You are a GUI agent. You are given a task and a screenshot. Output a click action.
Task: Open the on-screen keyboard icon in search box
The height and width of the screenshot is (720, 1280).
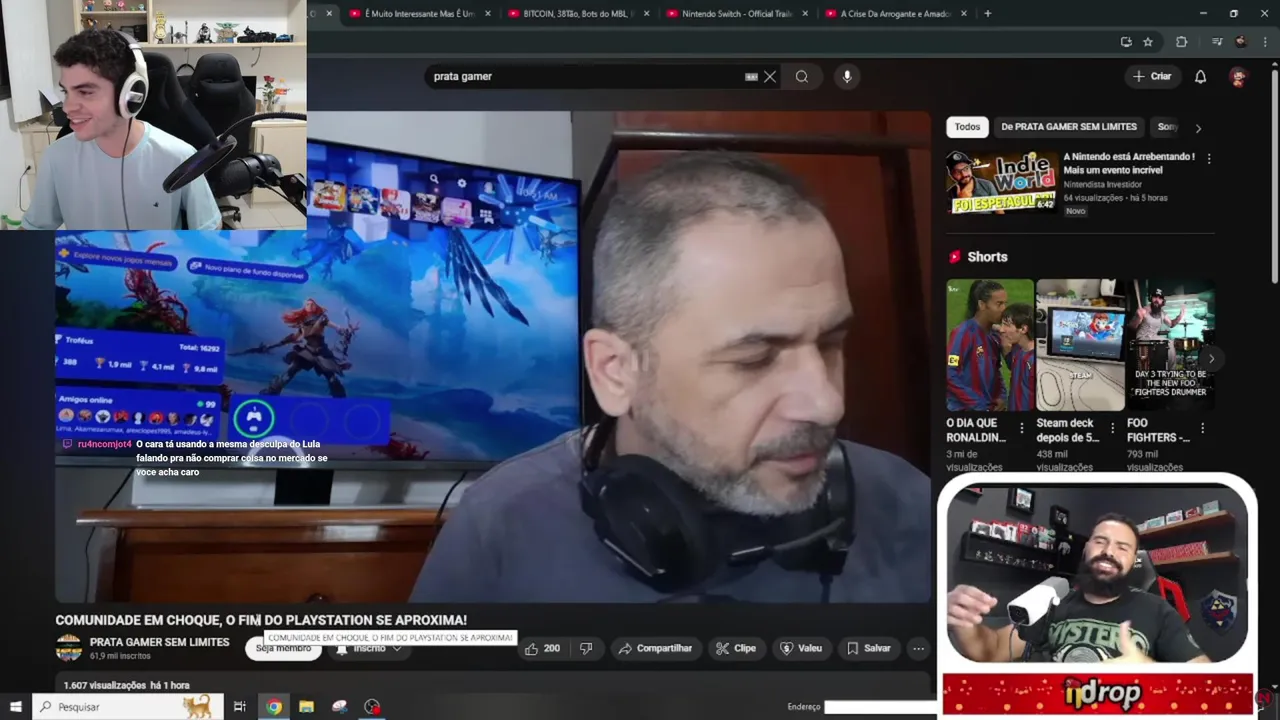click(x=751, y=76)
